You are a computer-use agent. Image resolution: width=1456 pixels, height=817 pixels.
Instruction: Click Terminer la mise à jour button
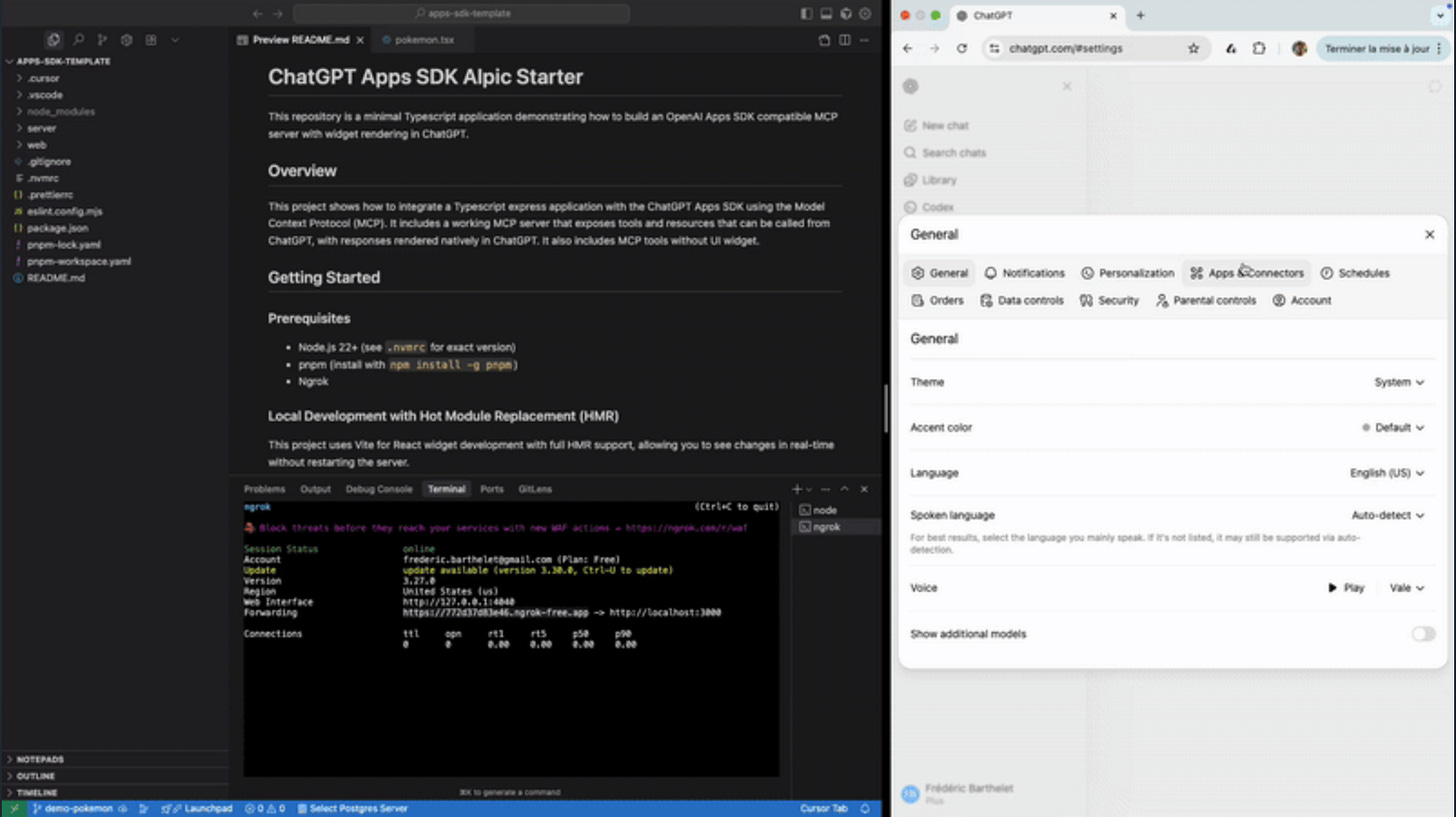coord(1382,48)
